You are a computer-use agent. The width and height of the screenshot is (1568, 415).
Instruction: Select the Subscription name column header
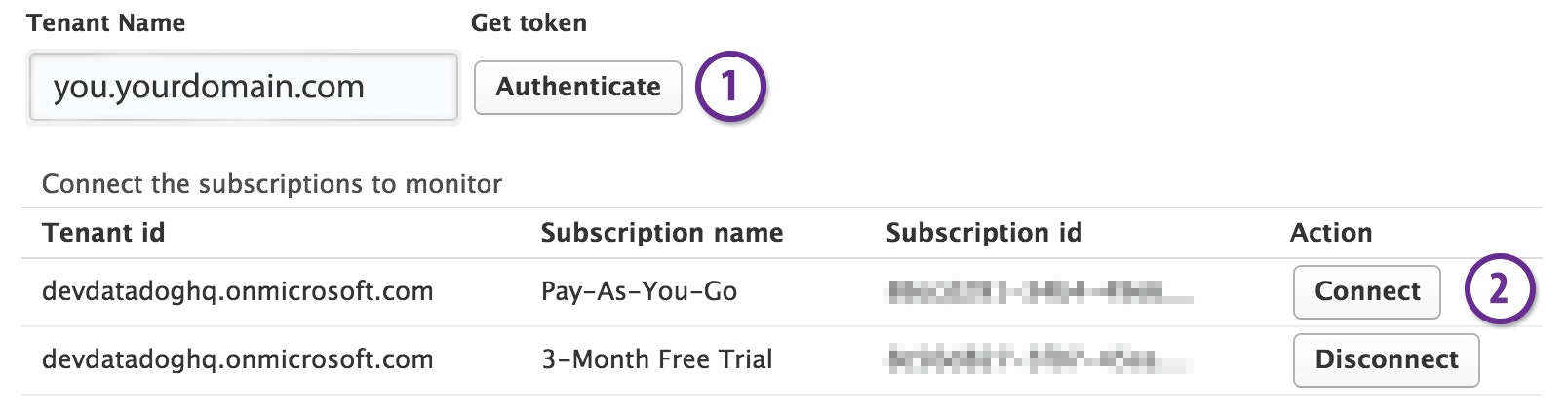tap(661, 233)
